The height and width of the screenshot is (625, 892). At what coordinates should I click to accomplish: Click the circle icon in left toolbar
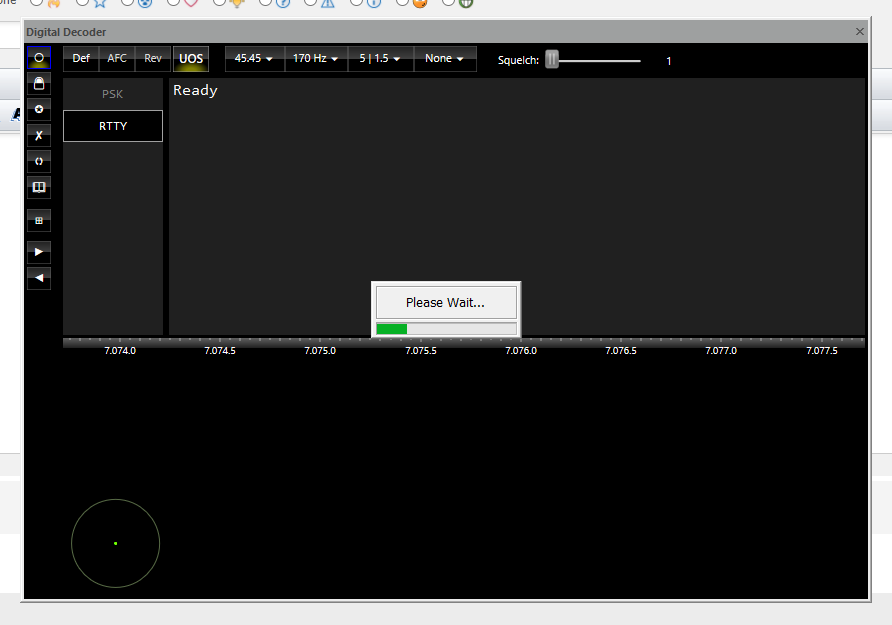[39, 58]
